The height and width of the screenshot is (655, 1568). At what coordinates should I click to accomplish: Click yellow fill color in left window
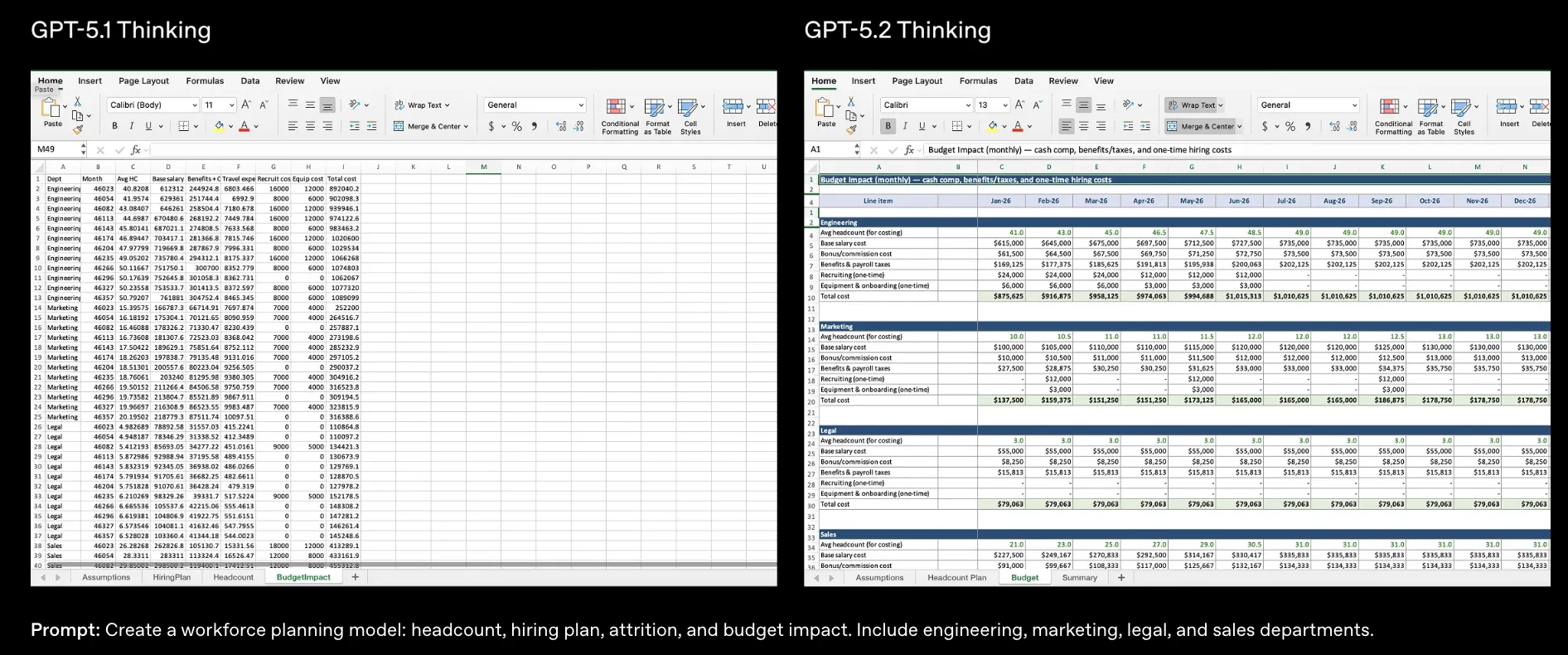(218, 126)
